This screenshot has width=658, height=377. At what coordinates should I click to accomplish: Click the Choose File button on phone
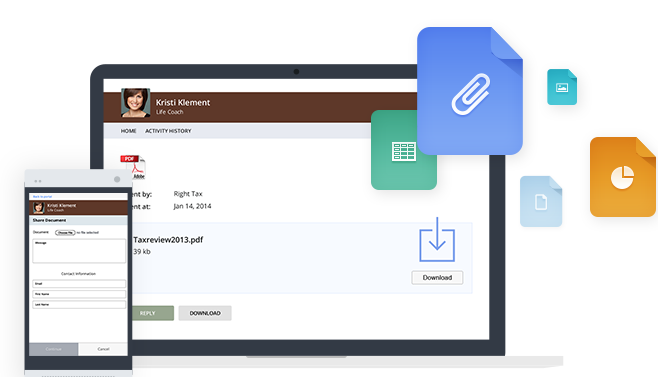(65, 232)
